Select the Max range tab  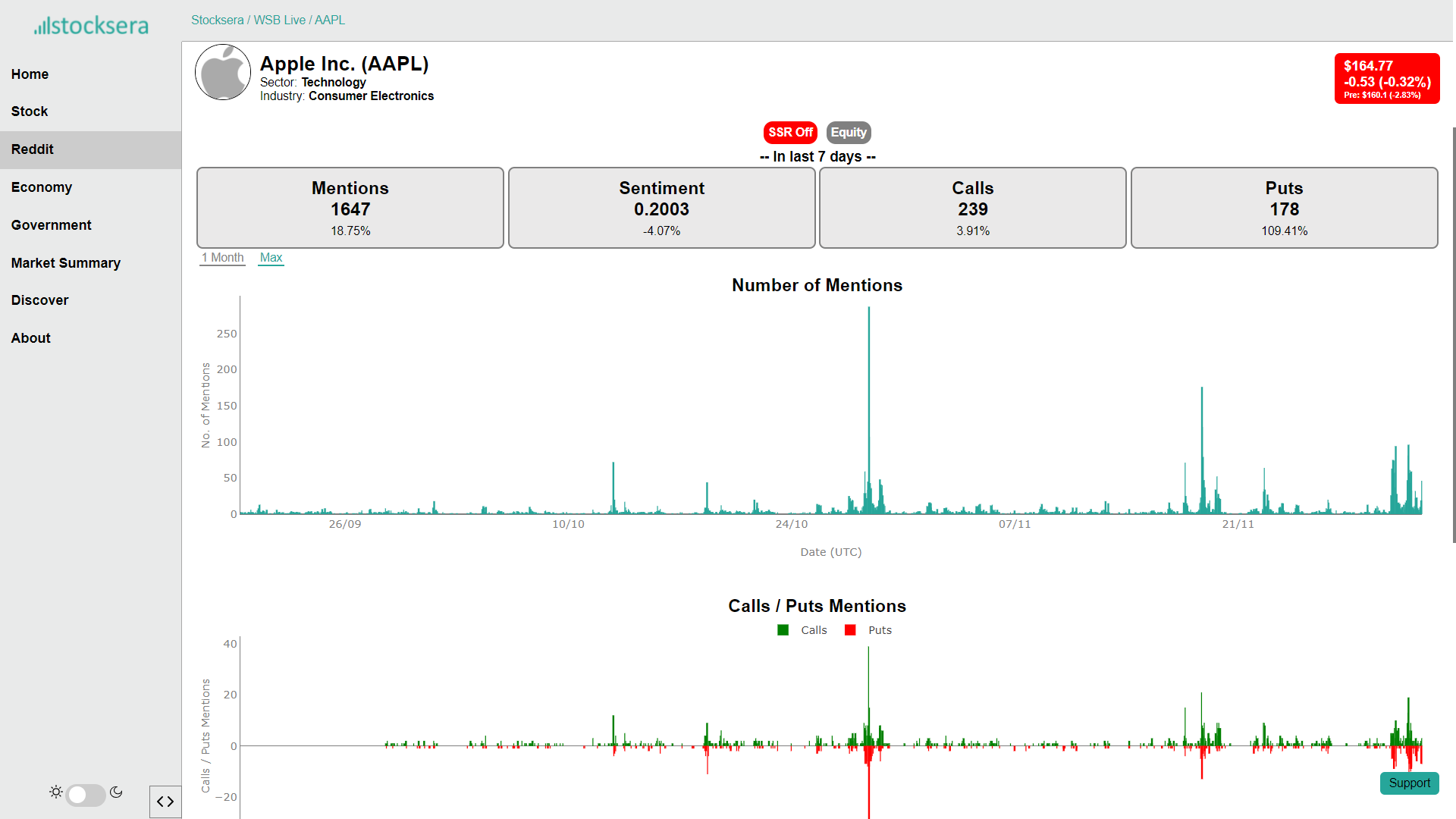(271, 258)
